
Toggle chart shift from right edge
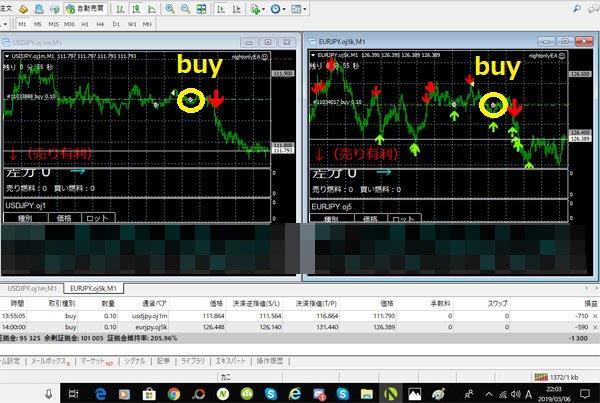pyautogui.click(x=236, y=9)
